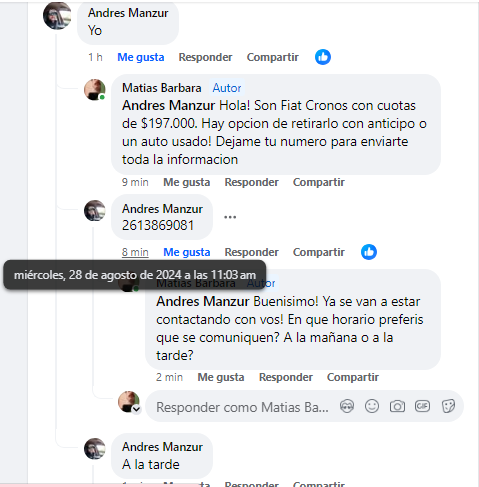Click like reaction icon on "Yo" comment
This screenshot has width=479, height=487.
(x=323, y=57)
